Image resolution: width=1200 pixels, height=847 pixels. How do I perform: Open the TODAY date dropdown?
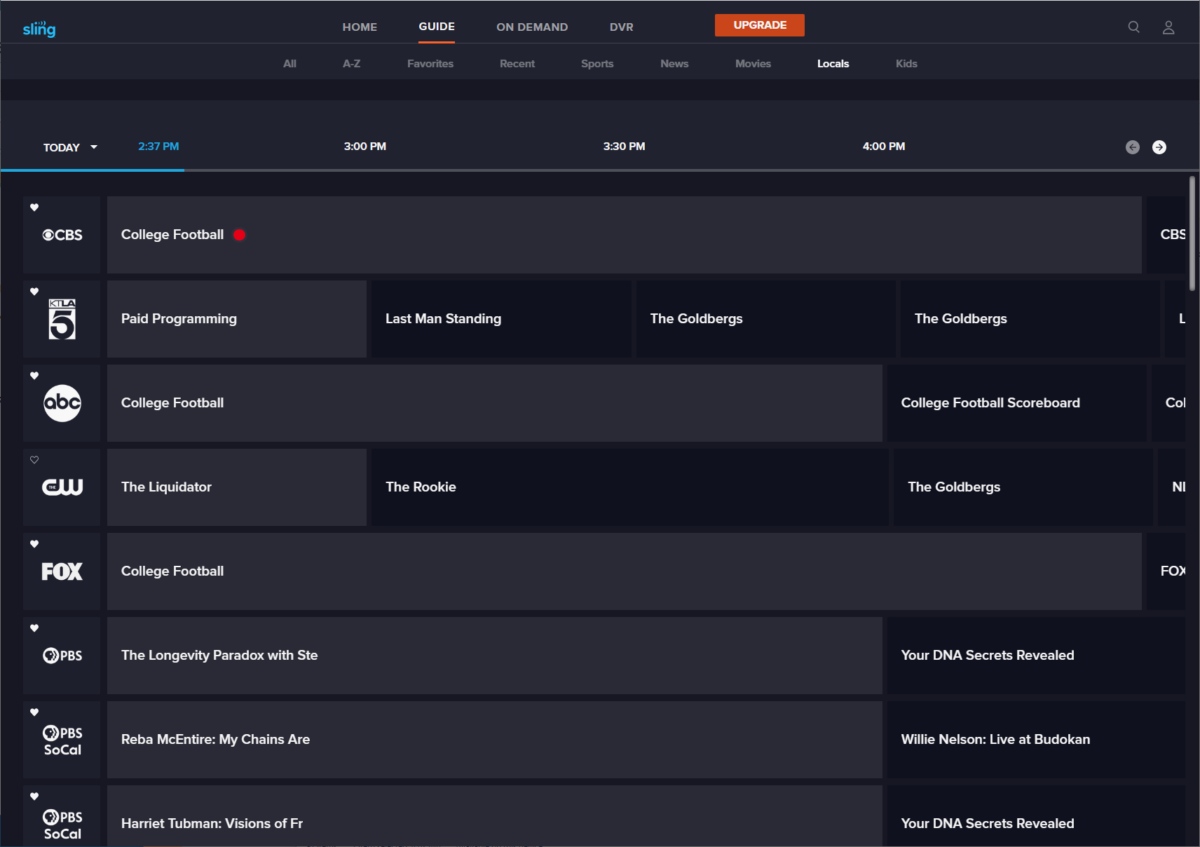tap(70, 147)
